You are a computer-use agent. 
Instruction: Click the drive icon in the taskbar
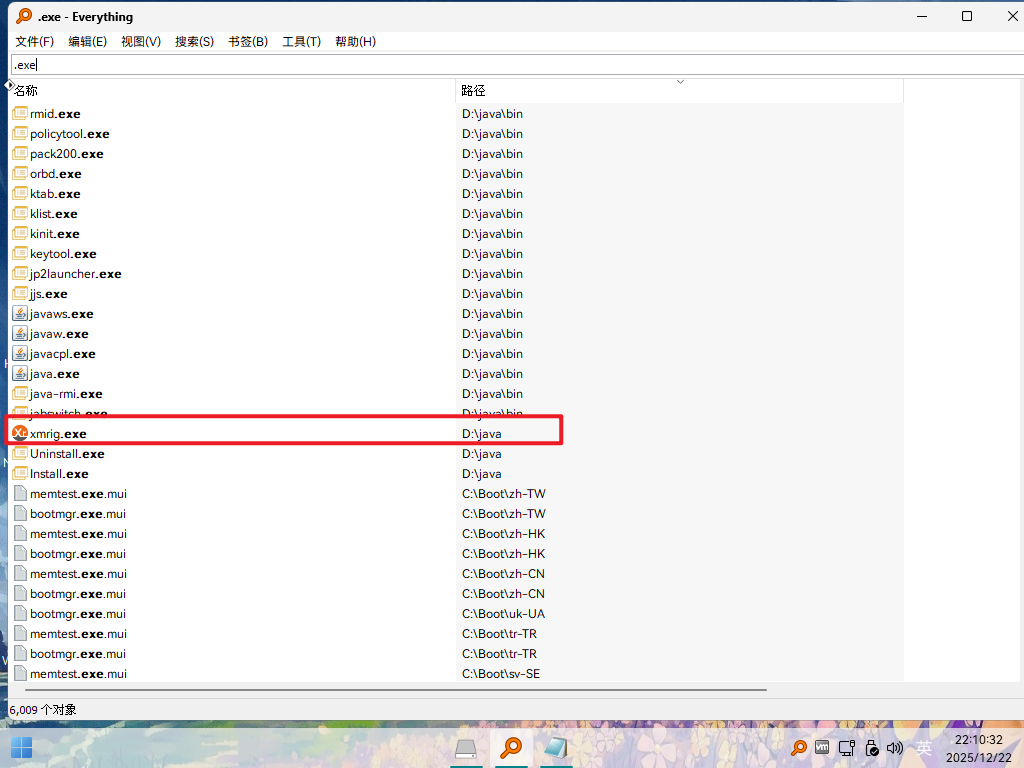466,747
